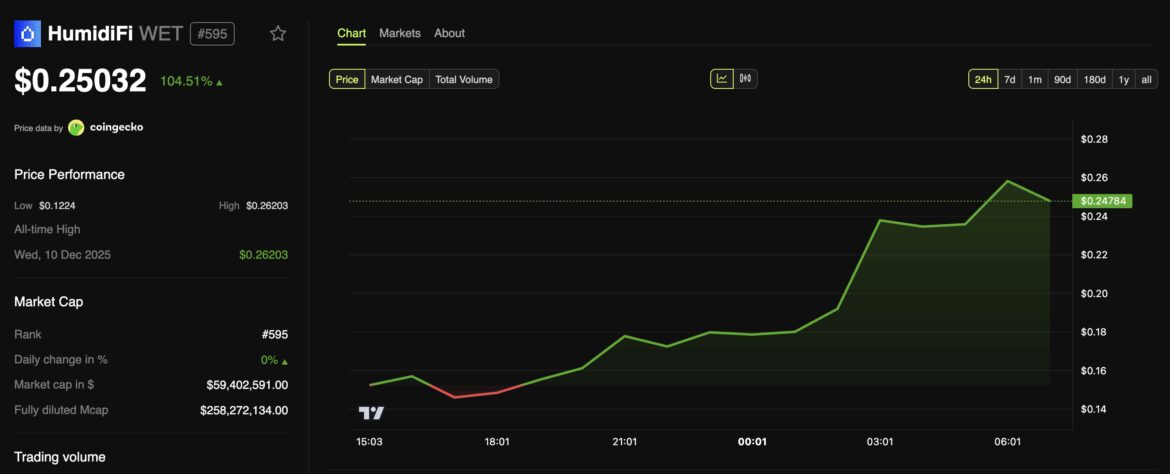The height and width of the screenshot is (474, 1170).
Task: Click the #595 rank badge
Action: [x=212, y=34]
